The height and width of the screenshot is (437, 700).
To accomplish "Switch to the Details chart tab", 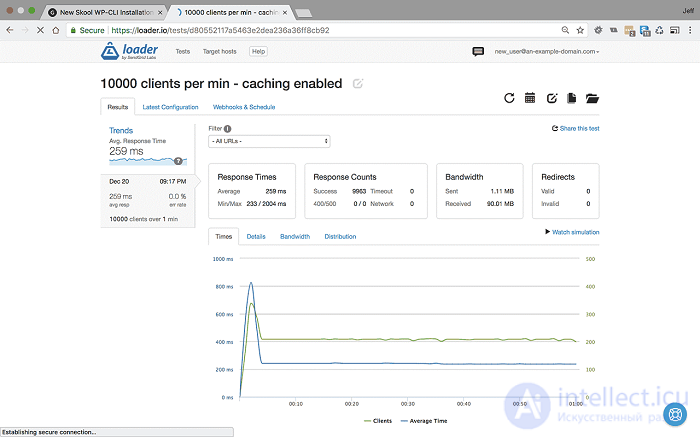I will [256, 237].
